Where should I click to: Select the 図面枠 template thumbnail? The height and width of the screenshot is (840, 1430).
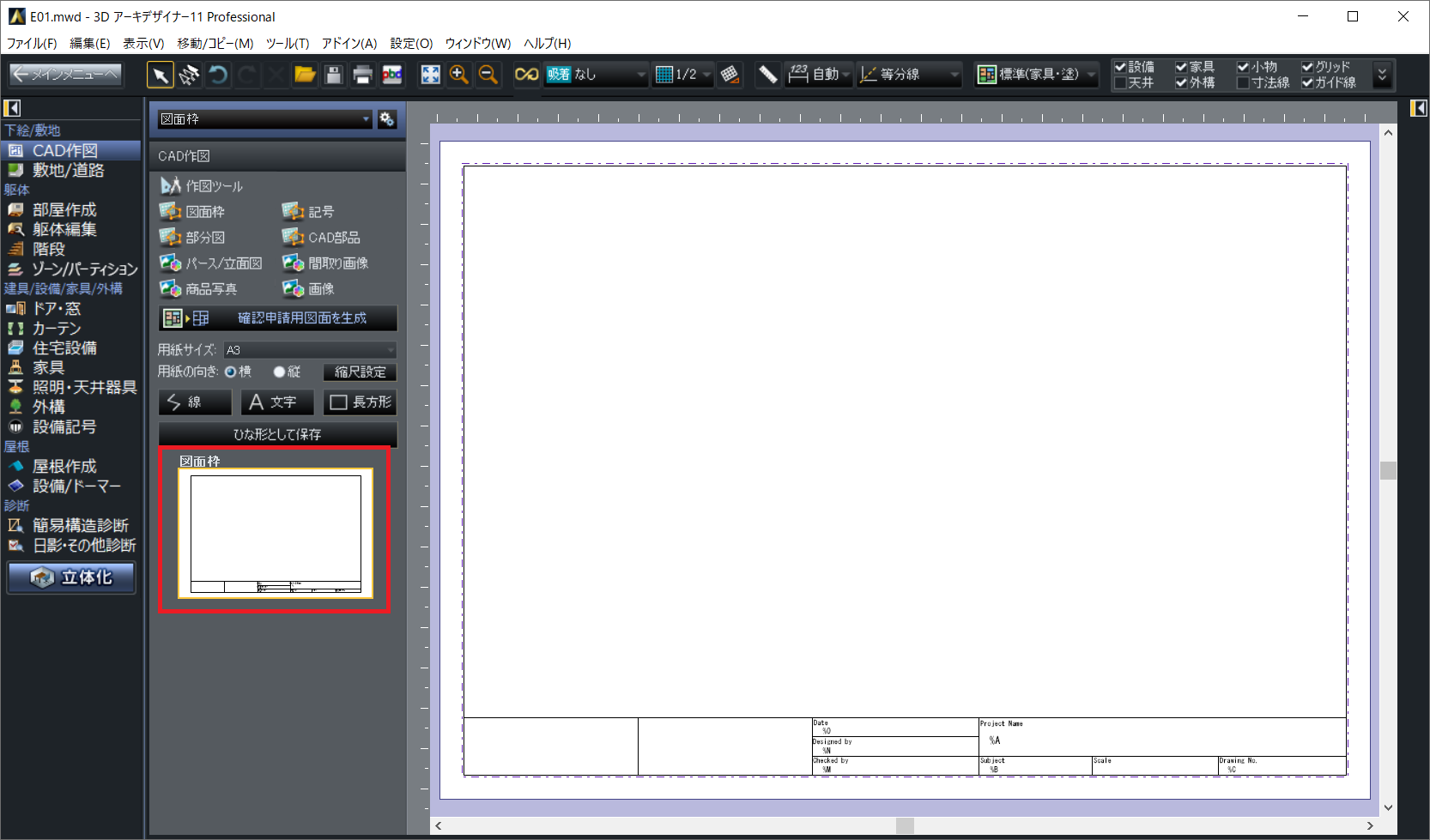click(x=276, y=533)
